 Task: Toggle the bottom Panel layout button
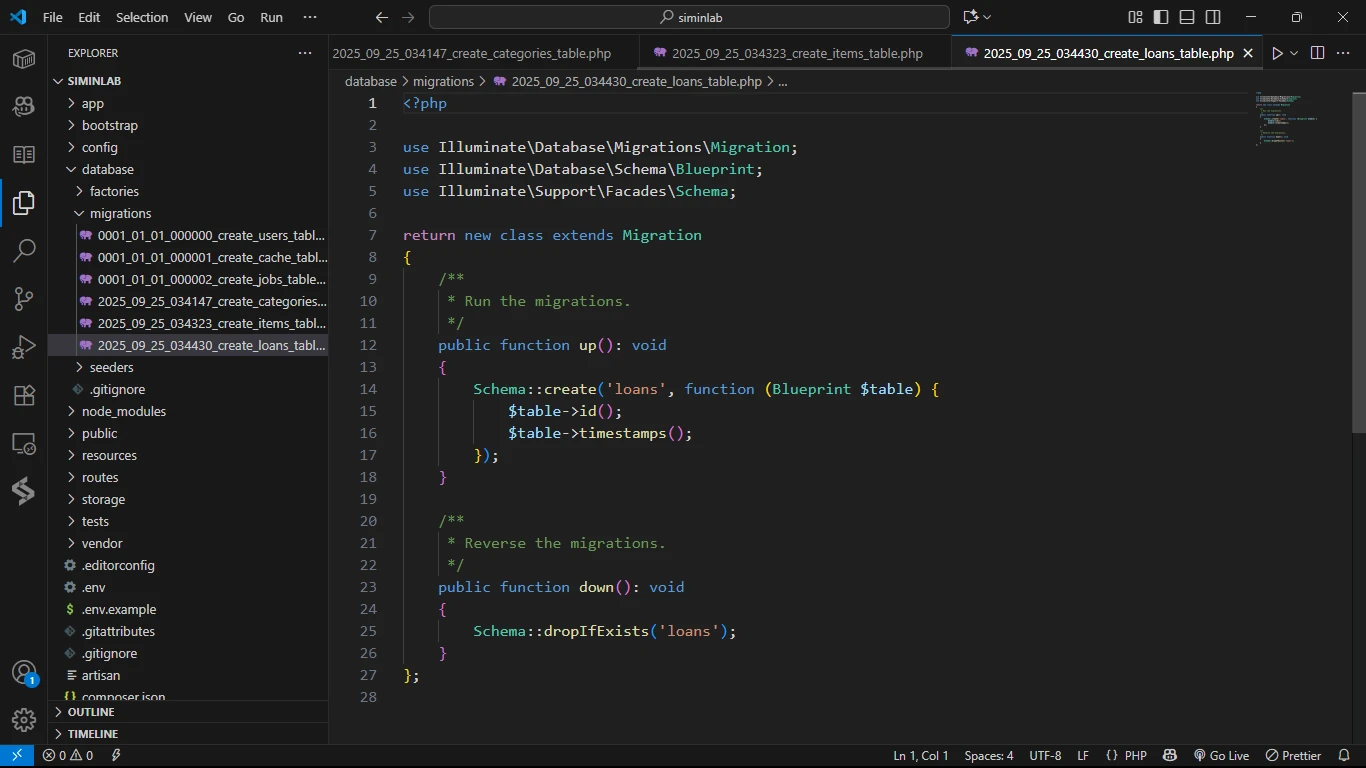click(x=1187, y=17)
